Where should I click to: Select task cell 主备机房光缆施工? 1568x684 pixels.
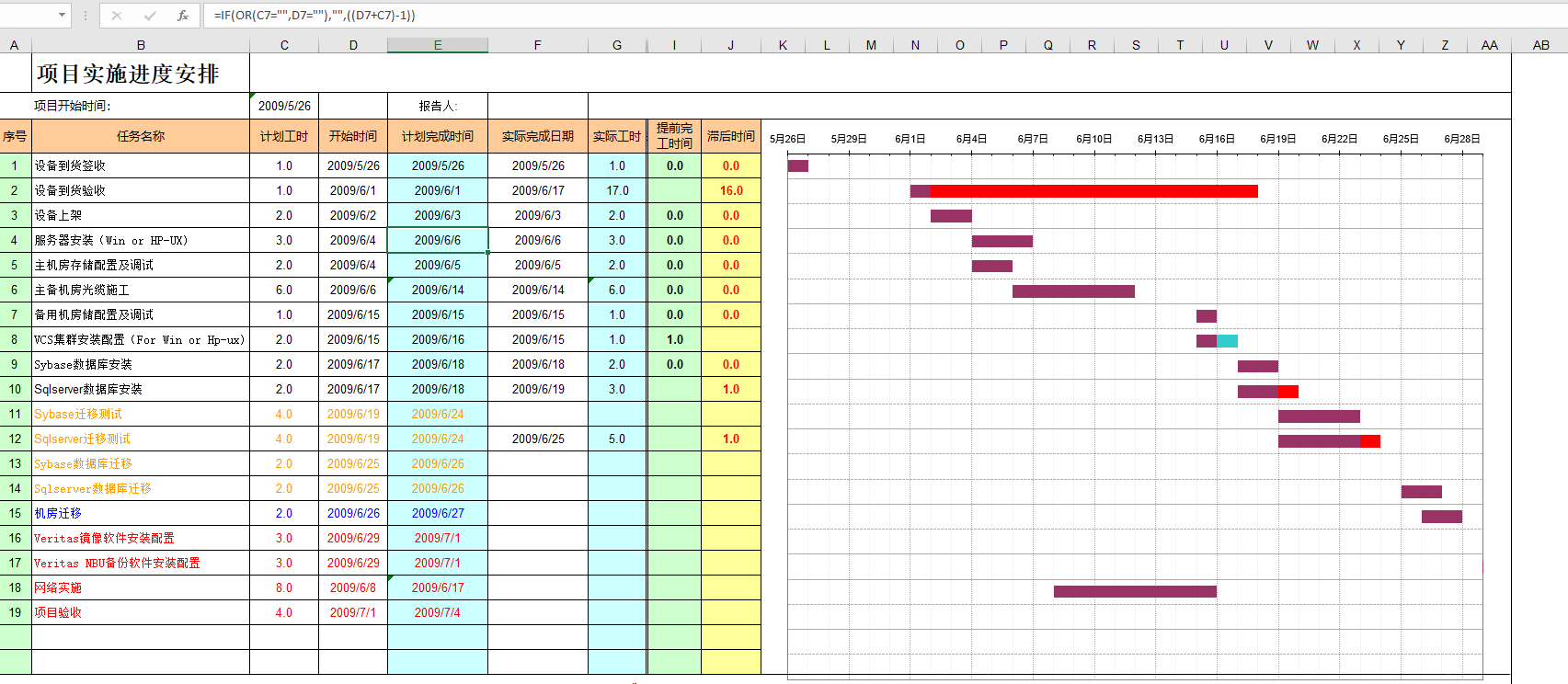141,290
